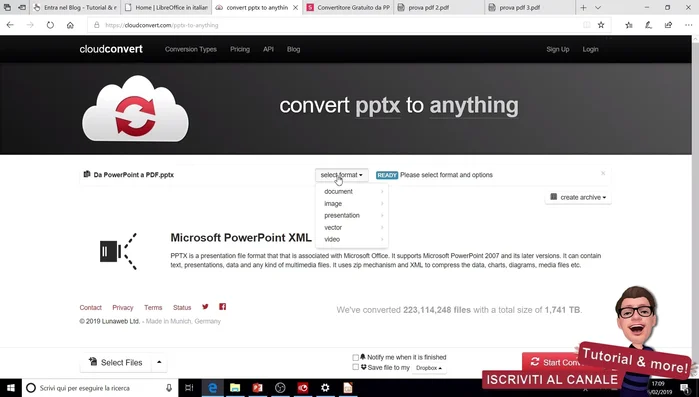The width and height of the screenshot is (699, 397).
Task: Refresh the page
Action: 50,25
